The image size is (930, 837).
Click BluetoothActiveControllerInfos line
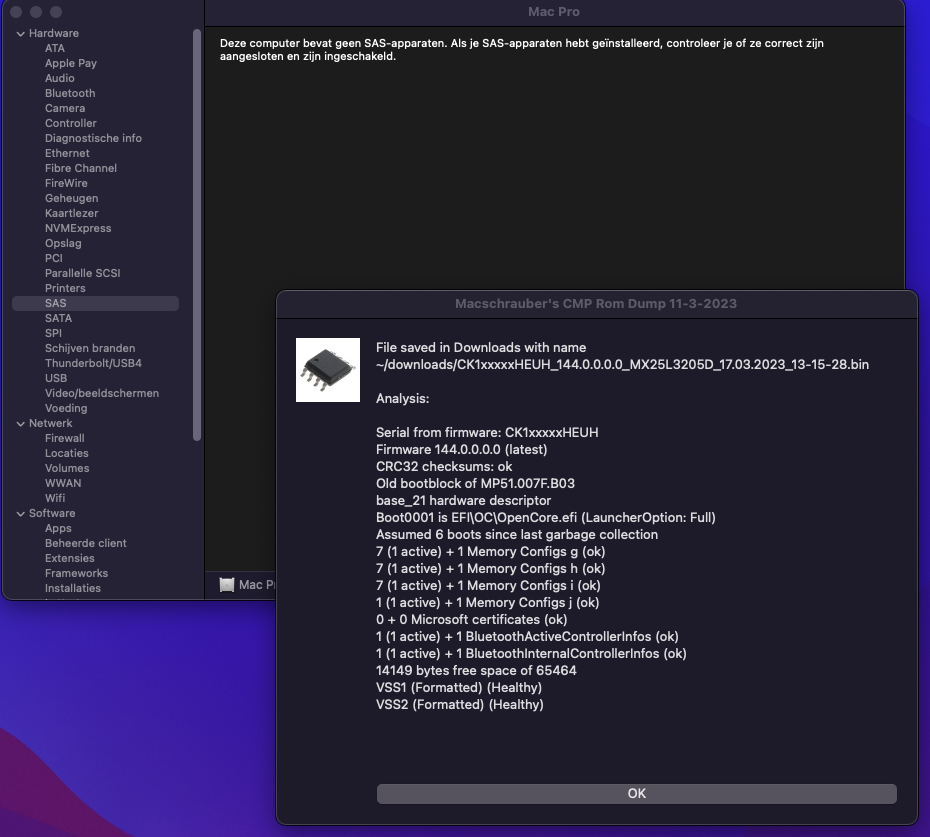point(527,636)
